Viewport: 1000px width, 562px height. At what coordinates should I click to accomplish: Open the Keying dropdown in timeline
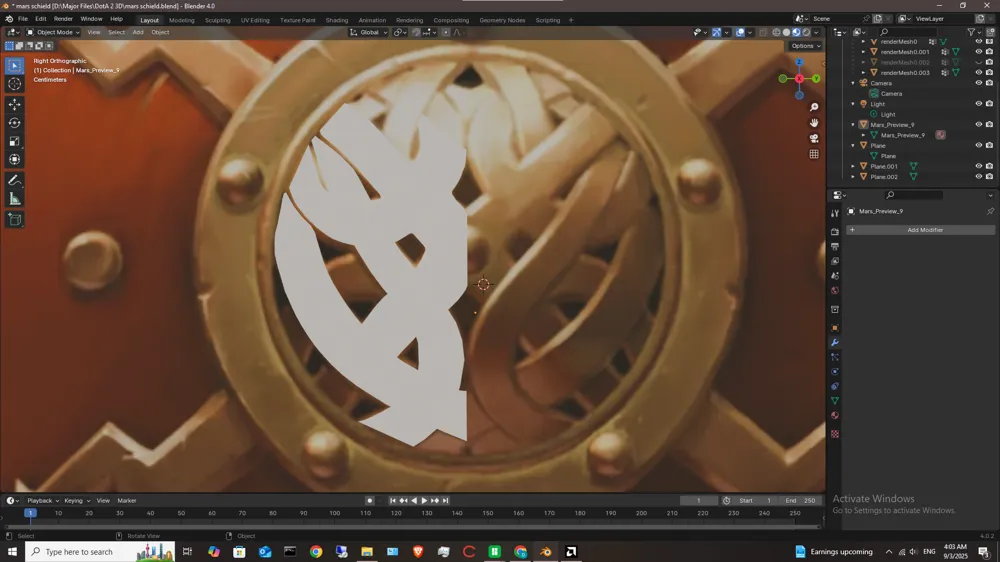[77, 501]
